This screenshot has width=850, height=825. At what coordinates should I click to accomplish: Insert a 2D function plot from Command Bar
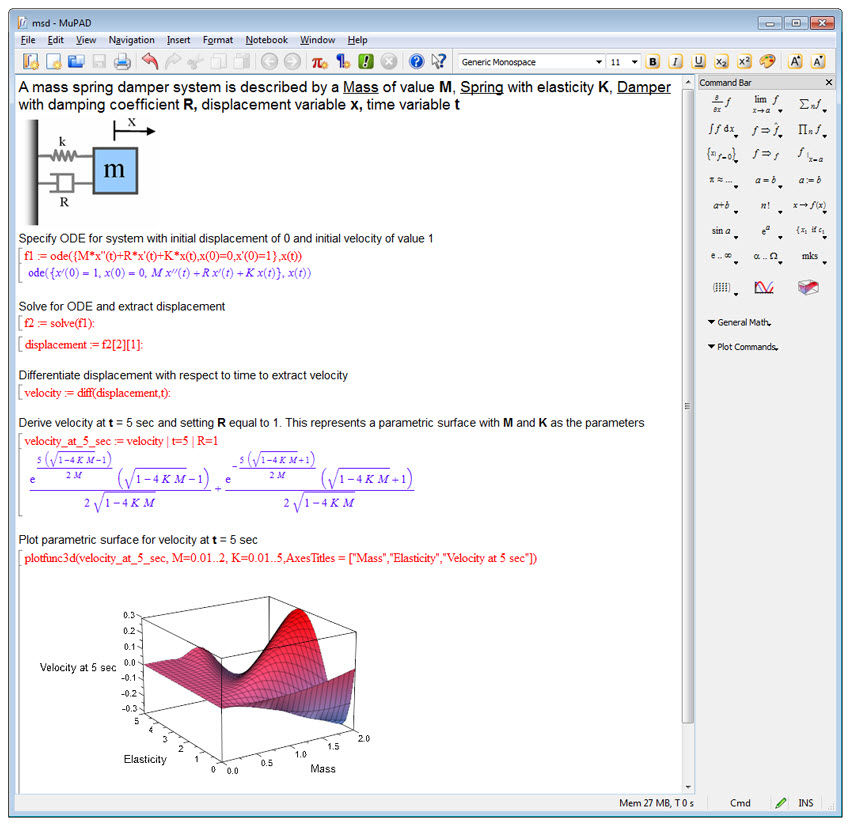763,286
